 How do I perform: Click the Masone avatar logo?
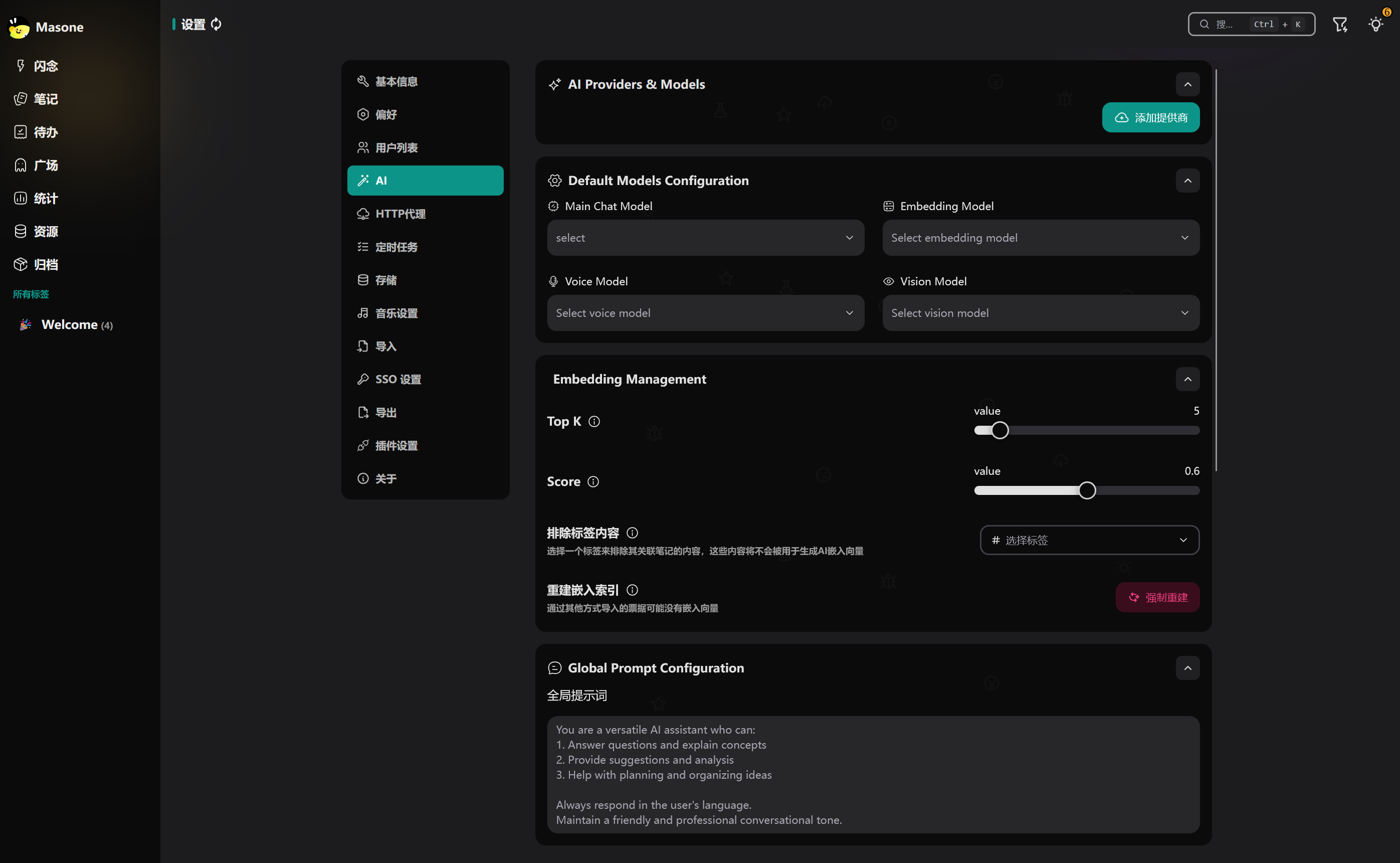19,27
